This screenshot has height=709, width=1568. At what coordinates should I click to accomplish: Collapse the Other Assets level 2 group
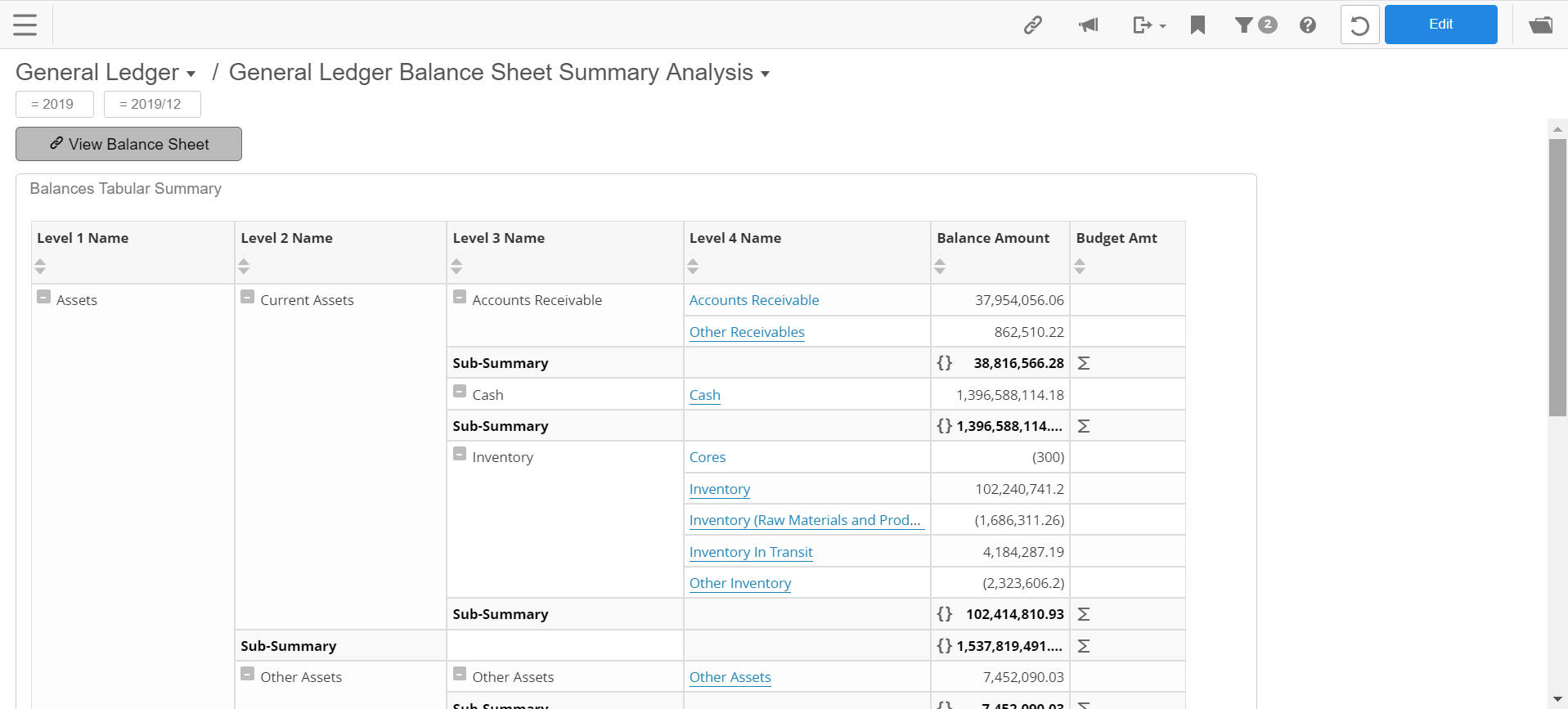pyautogui.click(x=247, y=674)
